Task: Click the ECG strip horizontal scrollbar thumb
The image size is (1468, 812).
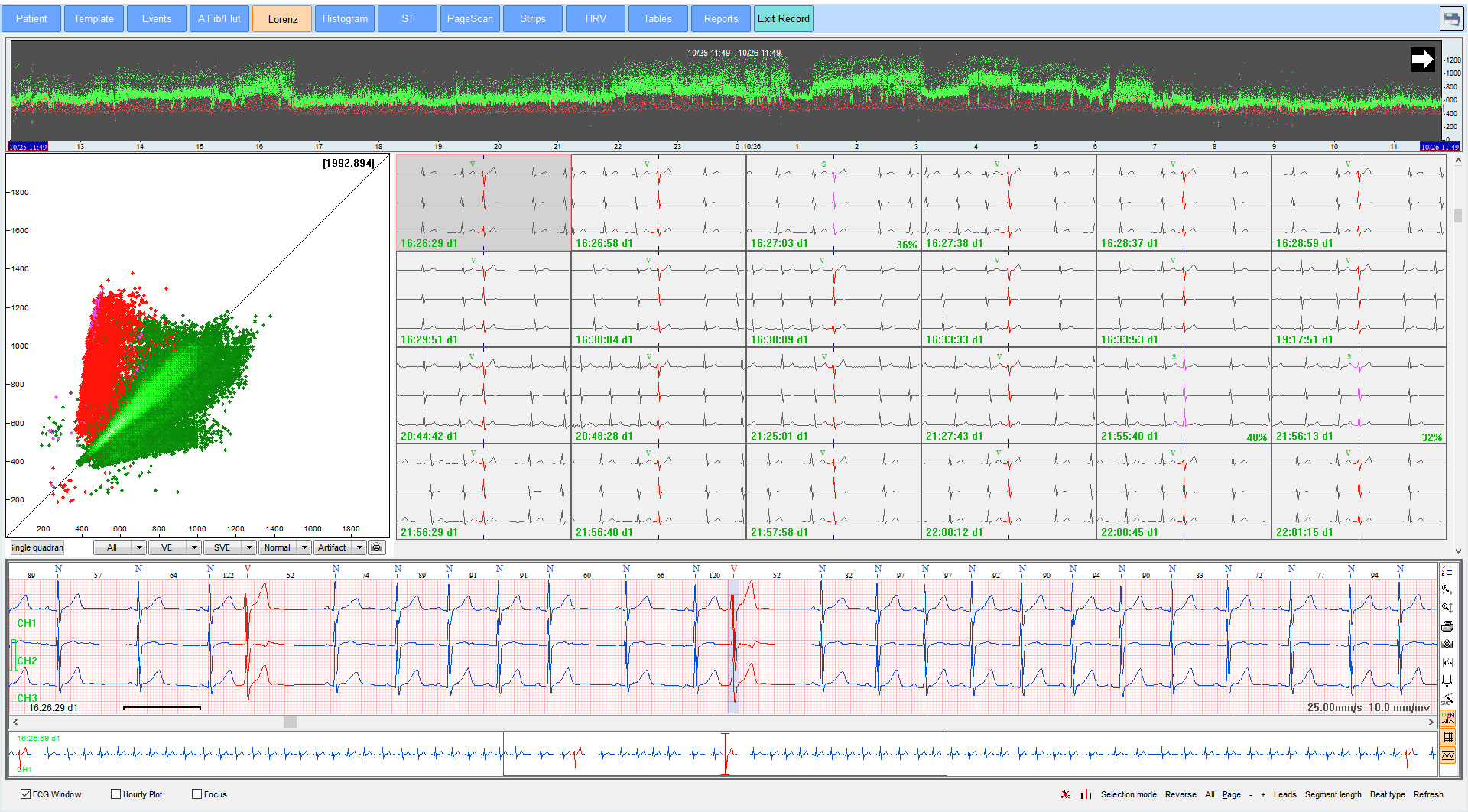Action: pyautogui.click(x=290, y=722)
